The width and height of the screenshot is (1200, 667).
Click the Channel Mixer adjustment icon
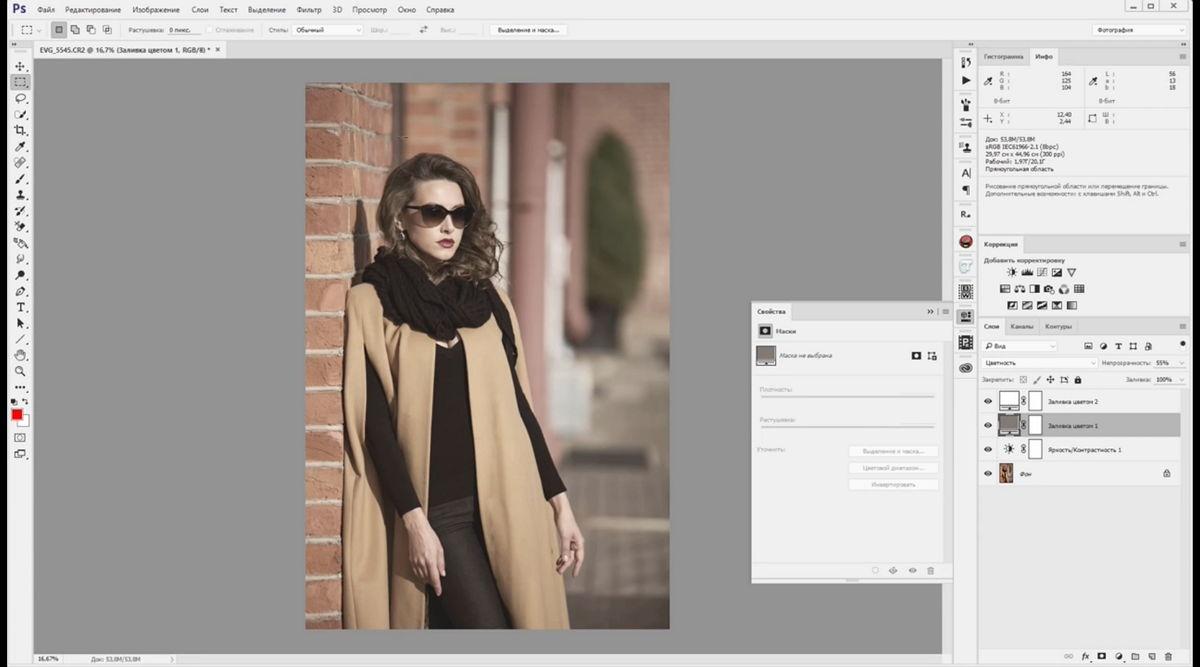coord(1065,289)
